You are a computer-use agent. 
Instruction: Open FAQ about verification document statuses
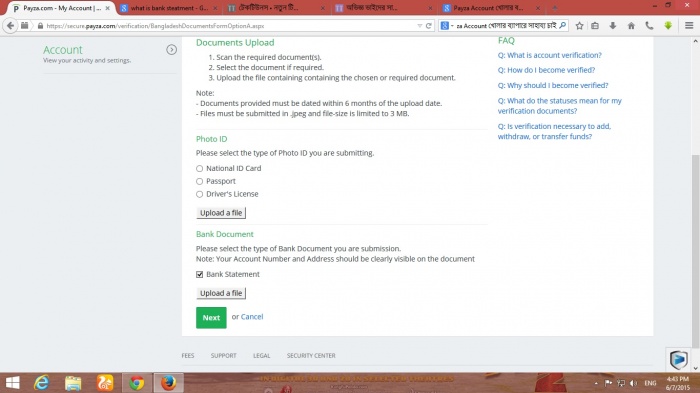pyautogui.click(x=559, y=106)
